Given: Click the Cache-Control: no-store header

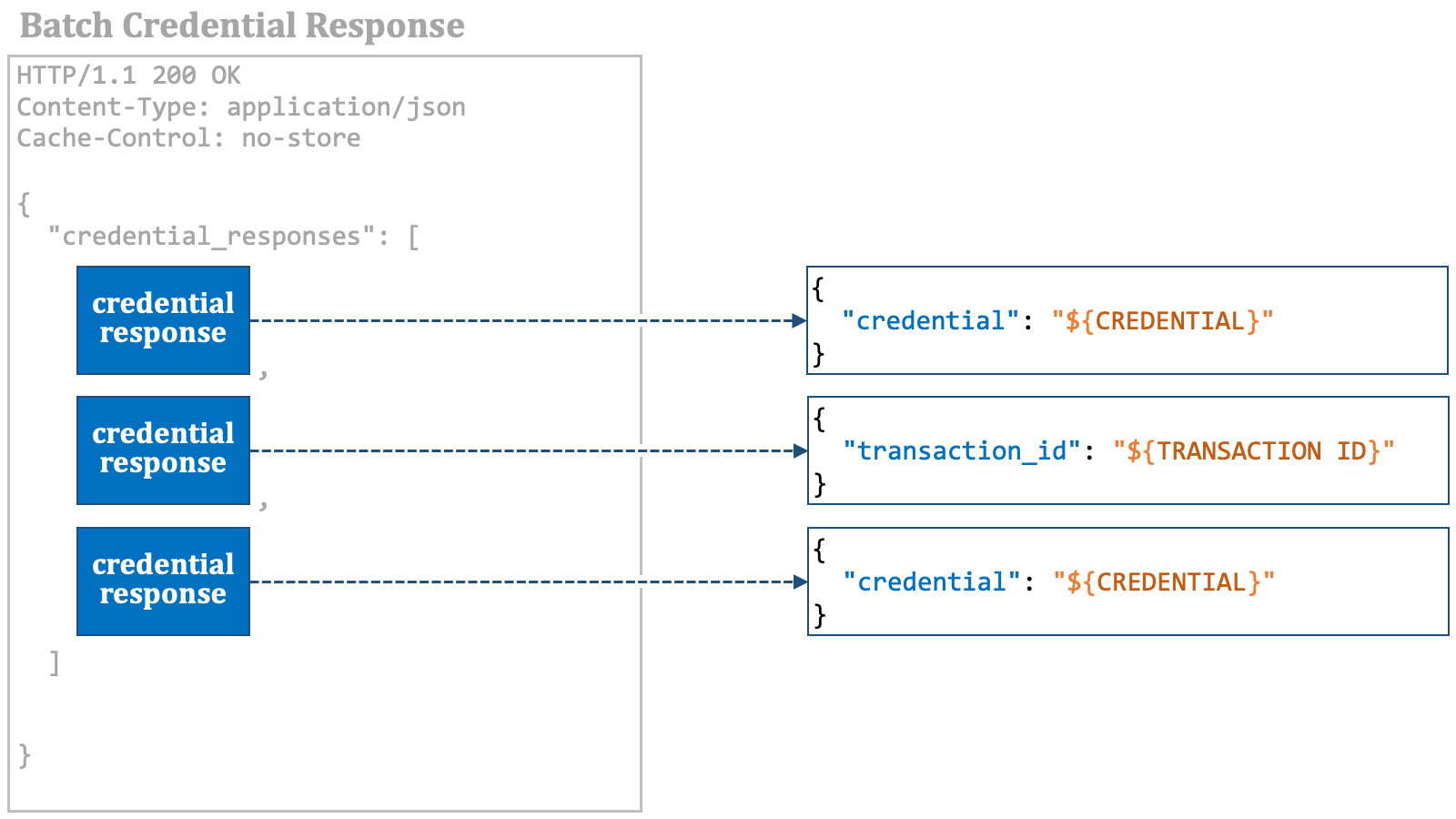Looking at the screenshot, I should coord(188,138).
